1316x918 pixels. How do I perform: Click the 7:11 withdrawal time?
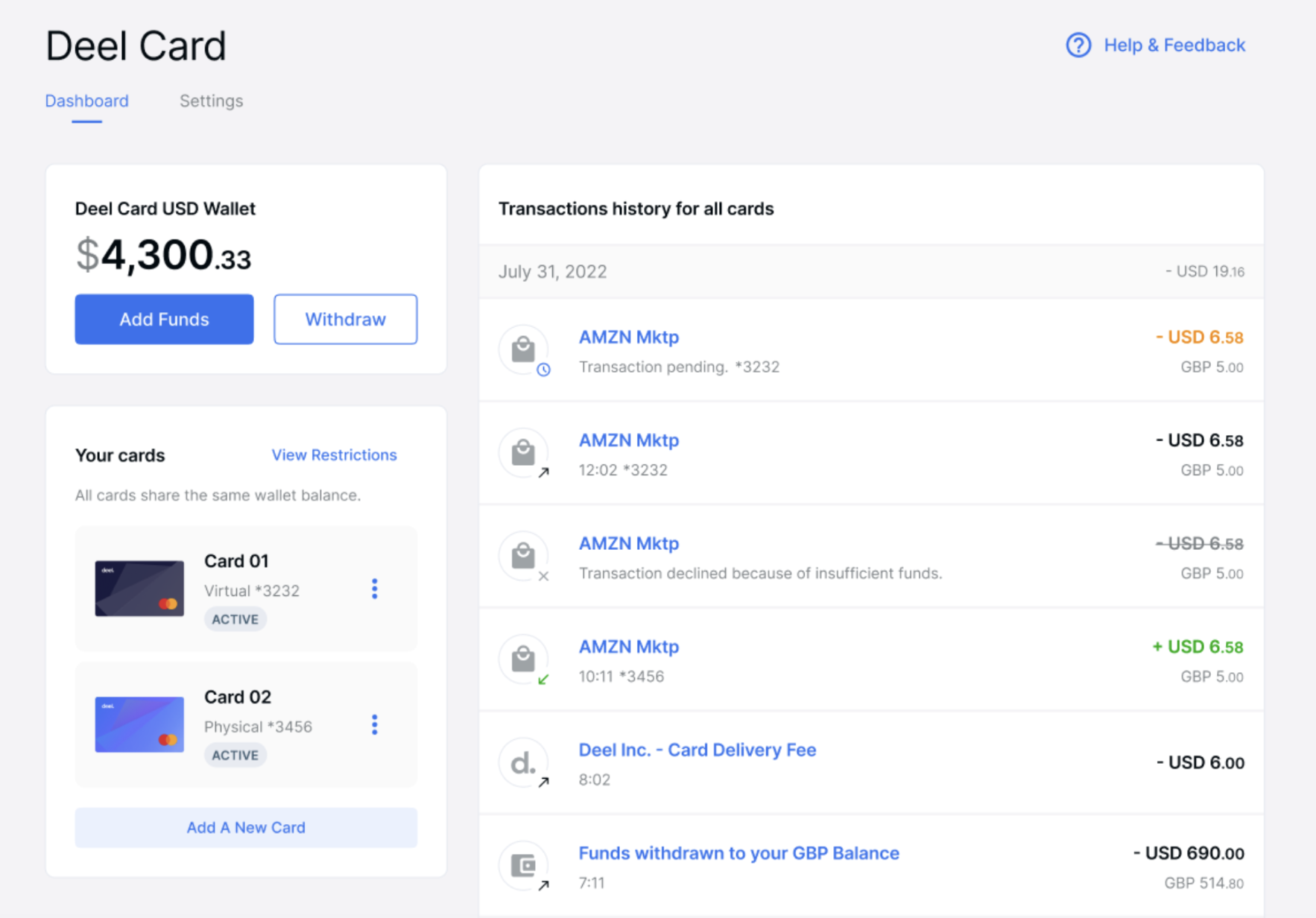(592, 883)
